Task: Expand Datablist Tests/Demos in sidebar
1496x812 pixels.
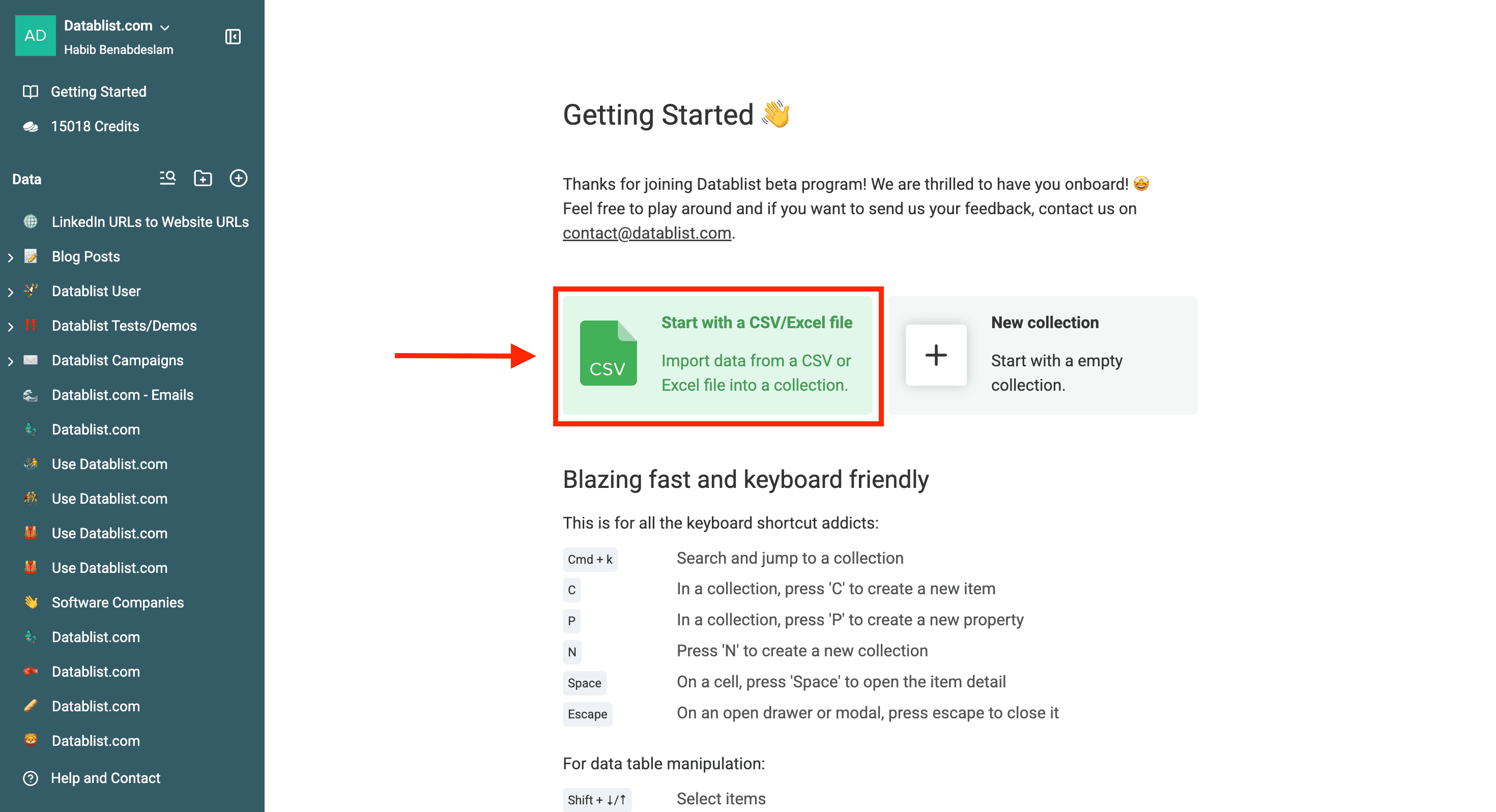Action: point(10,326)
